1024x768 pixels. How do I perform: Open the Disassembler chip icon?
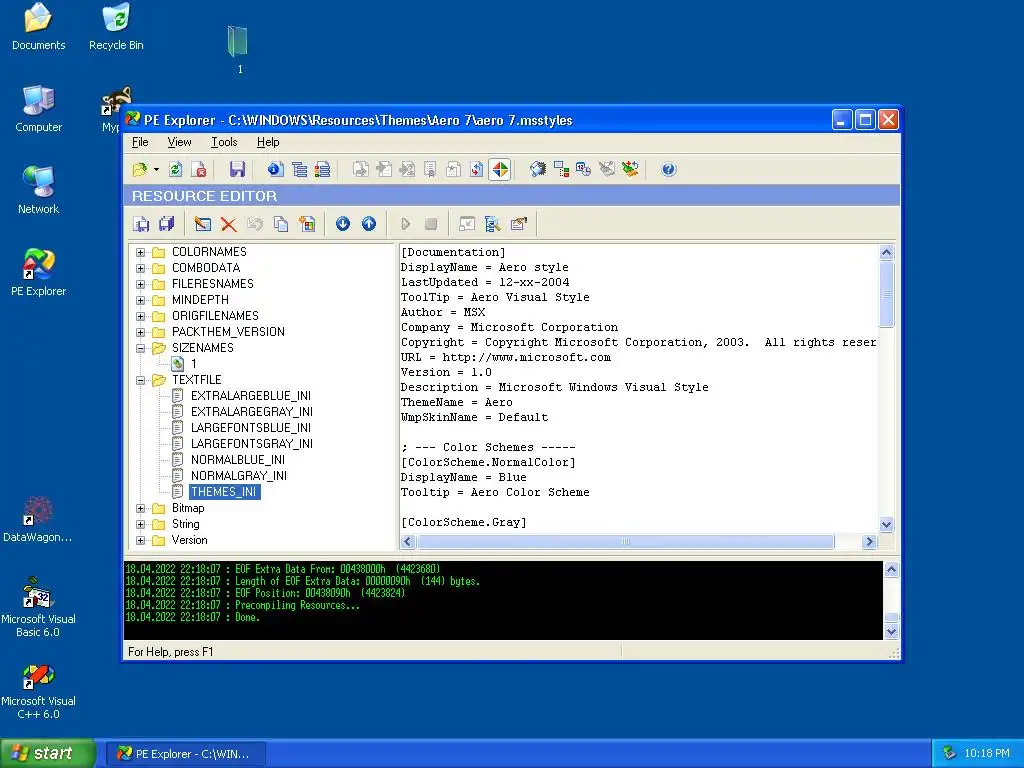538,170
